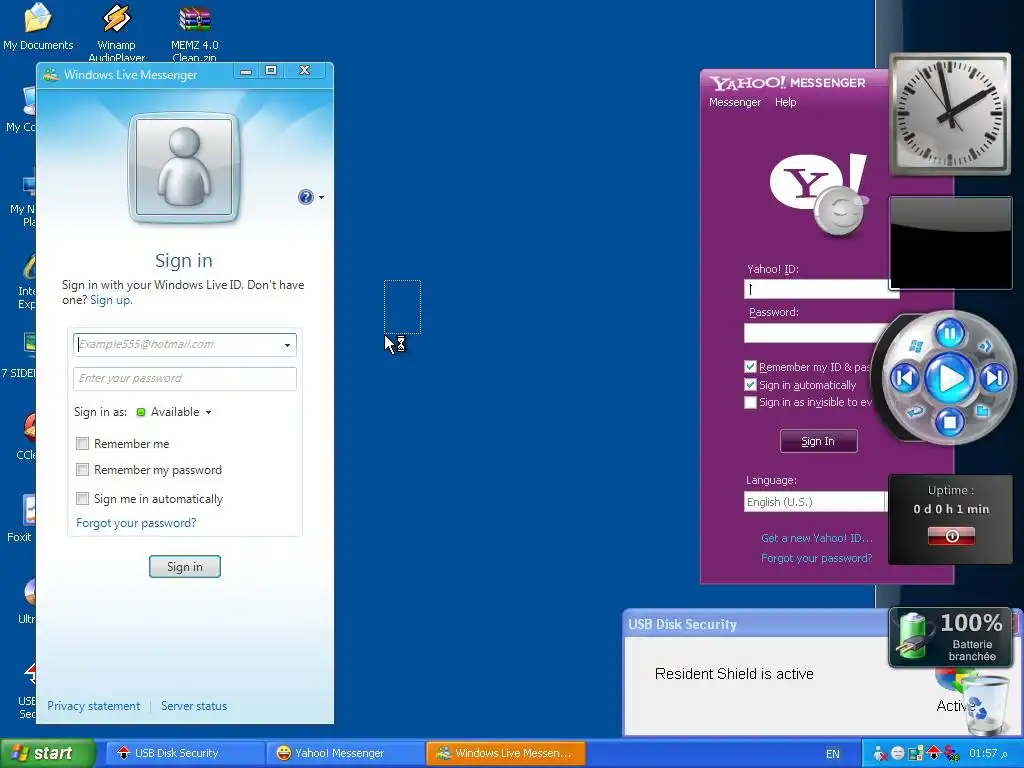Click the Live Messenger display picture avatar
The height and width of the screenshot is (768, 1024).
point(184,167)
